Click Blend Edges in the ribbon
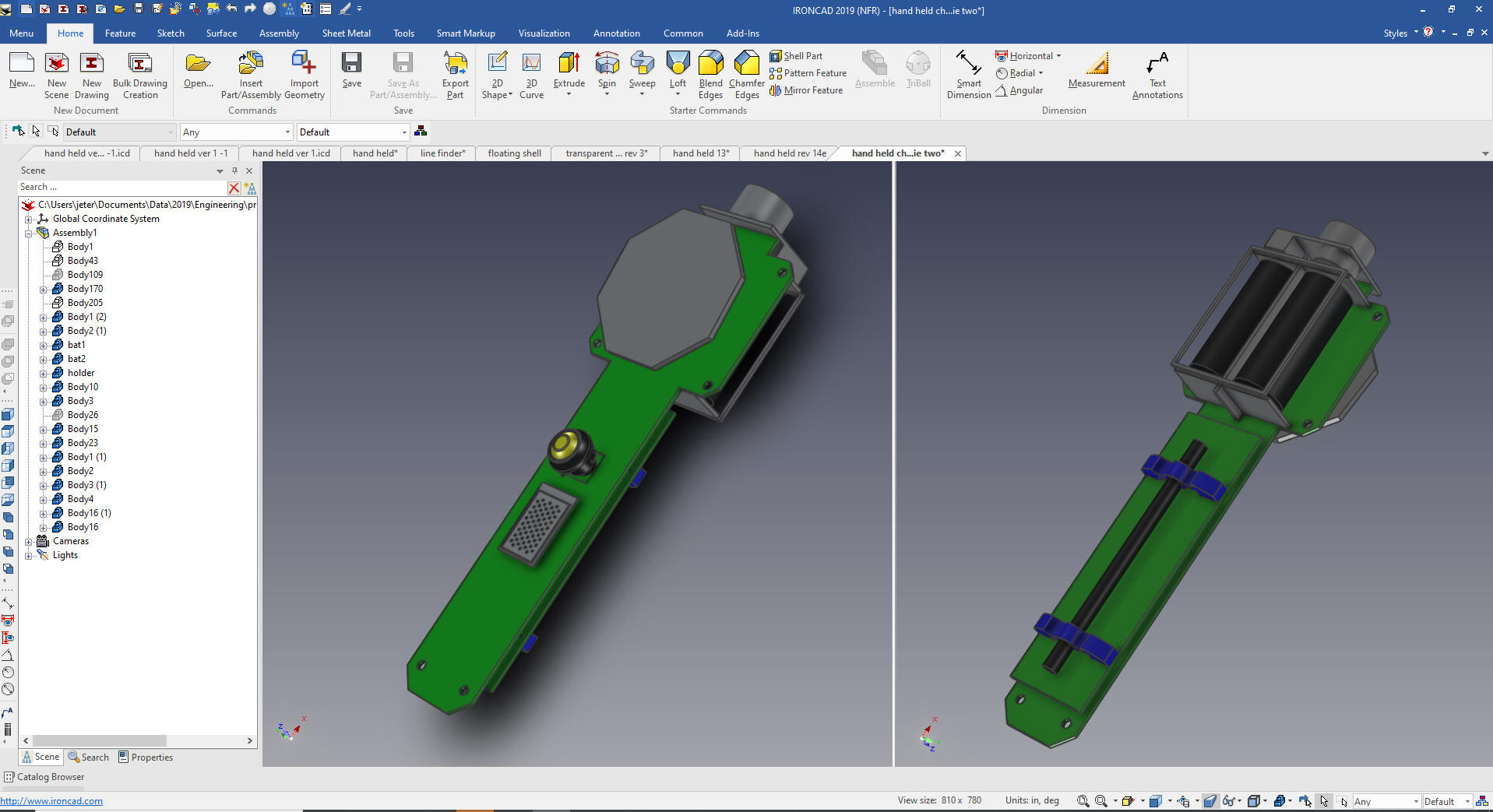 710,65
